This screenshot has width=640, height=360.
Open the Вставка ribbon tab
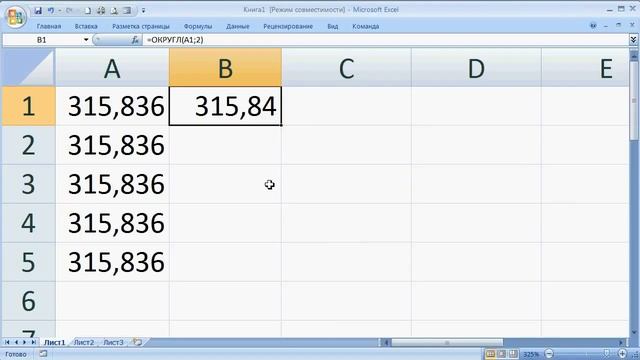[86, 26]
